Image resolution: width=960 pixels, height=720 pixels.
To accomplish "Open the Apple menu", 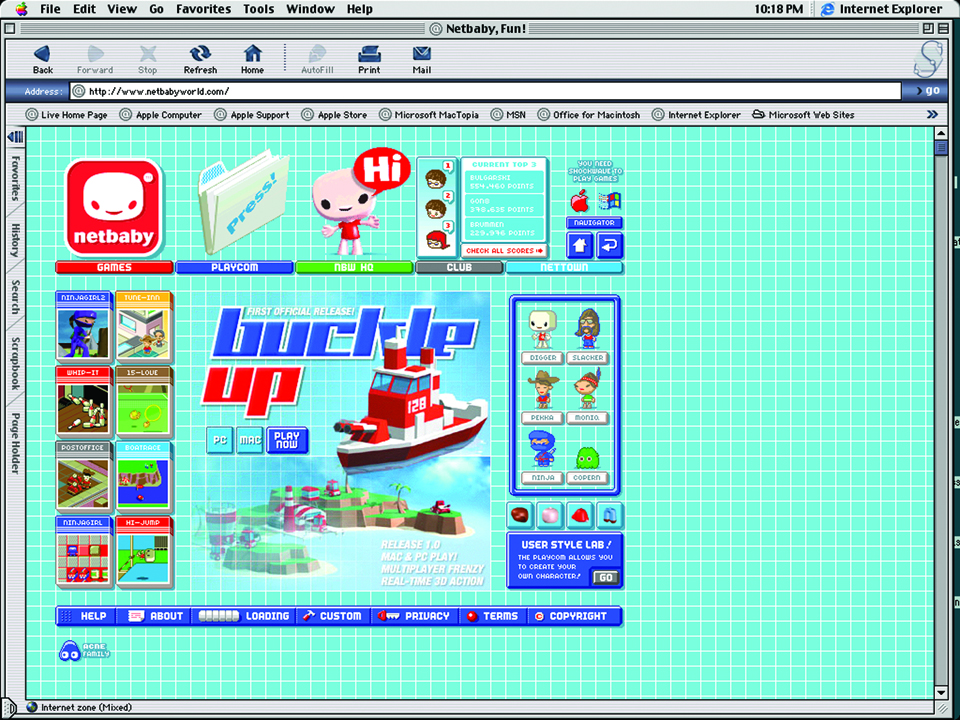I will pos(22,9).
